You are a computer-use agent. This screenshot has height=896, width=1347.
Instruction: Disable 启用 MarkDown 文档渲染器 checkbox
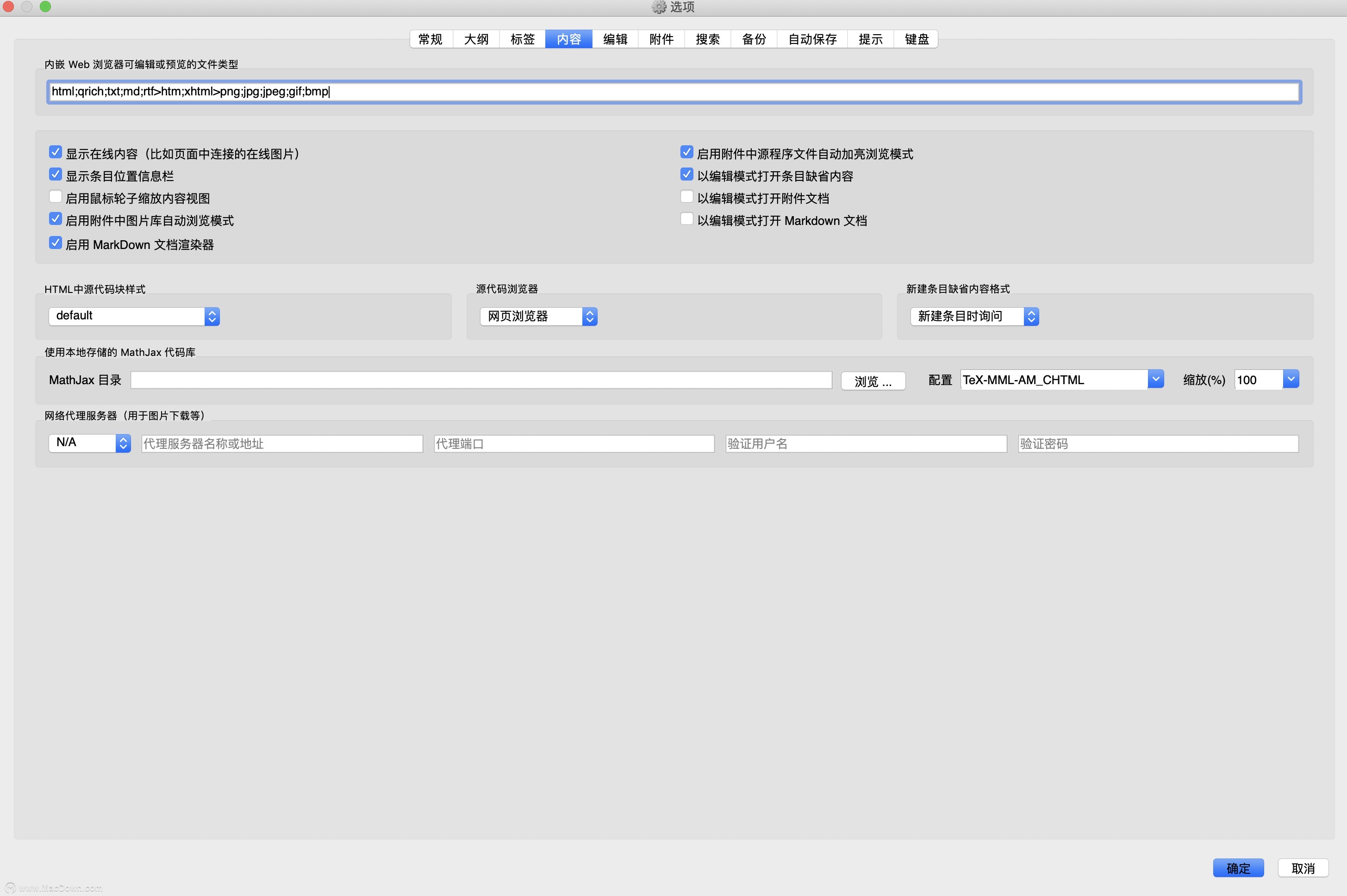click(56, 243)
